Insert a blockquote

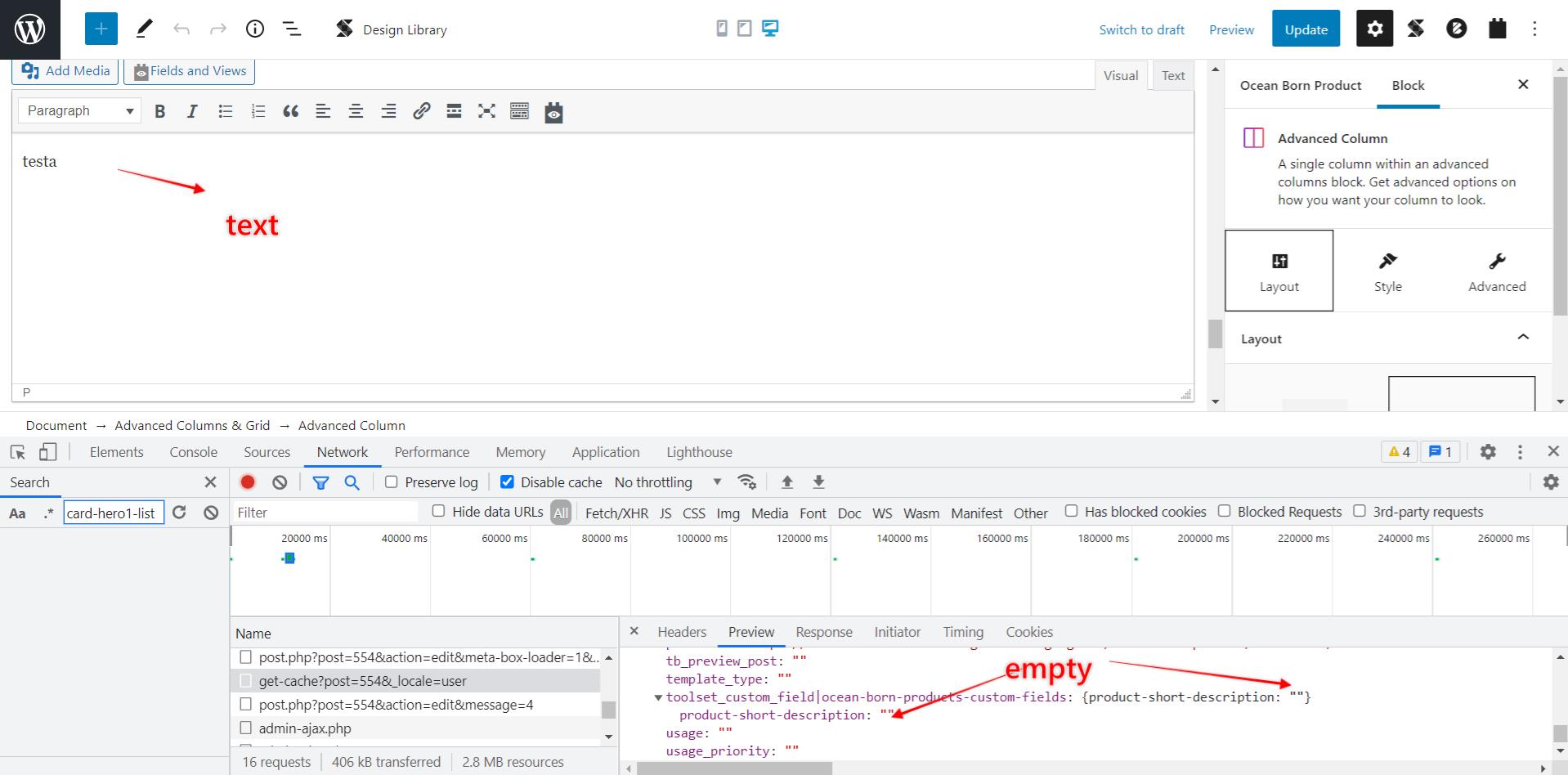pos(291,111)
